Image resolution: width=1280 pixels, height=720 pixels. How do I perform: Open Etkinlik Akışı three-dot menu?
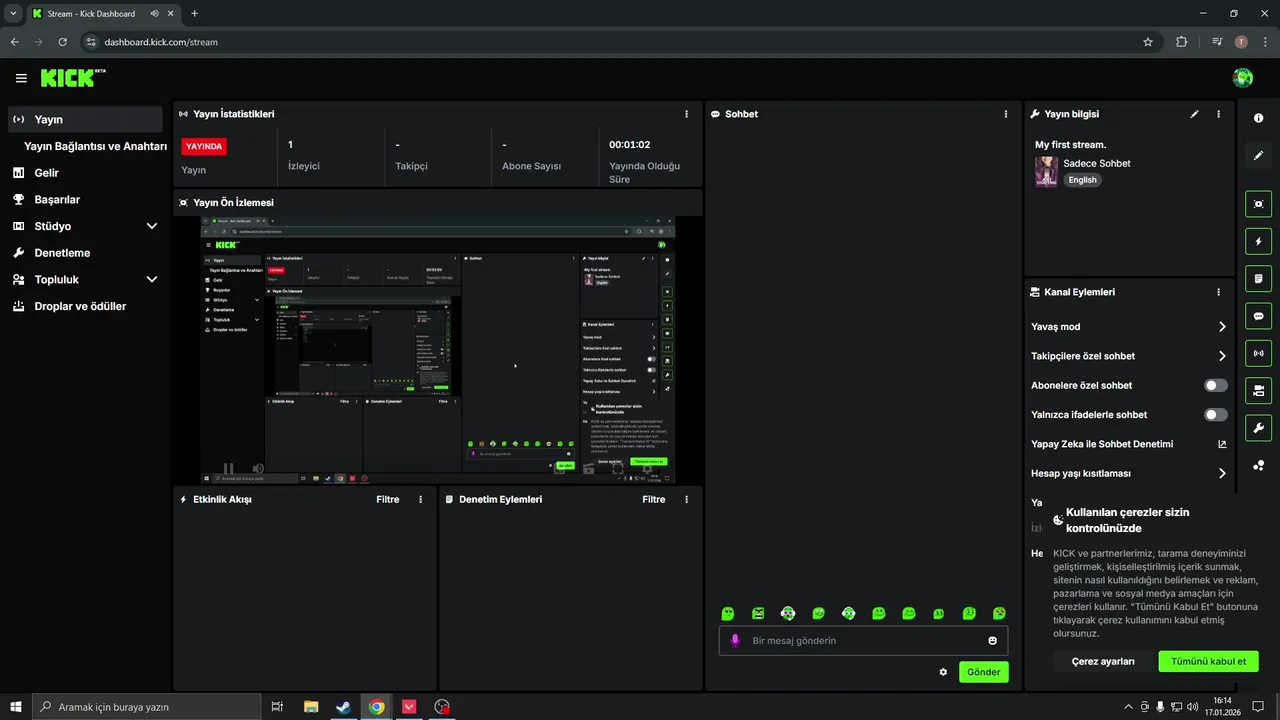pyautogui.click(x=420, y=499)
